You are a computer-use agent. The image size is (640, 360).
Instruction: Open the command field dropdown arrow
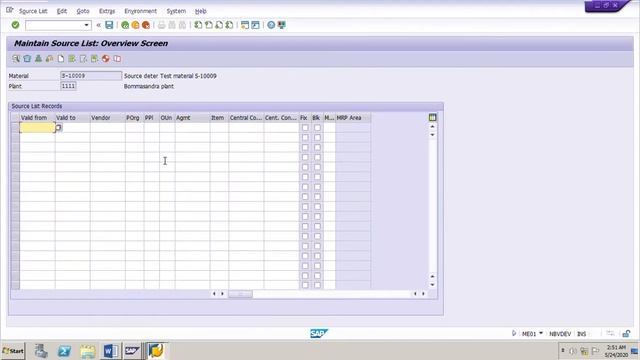(x=87, y=25)
